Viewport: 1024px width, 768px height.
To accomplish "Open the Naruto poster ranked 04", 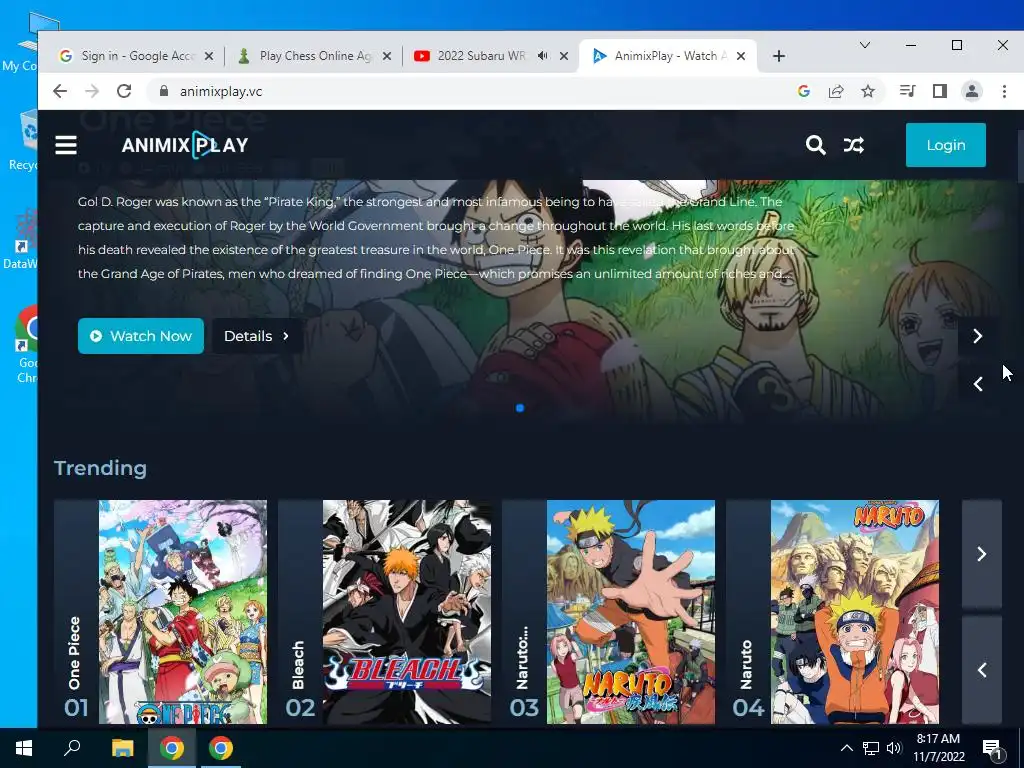I will [x=855, y=612].
